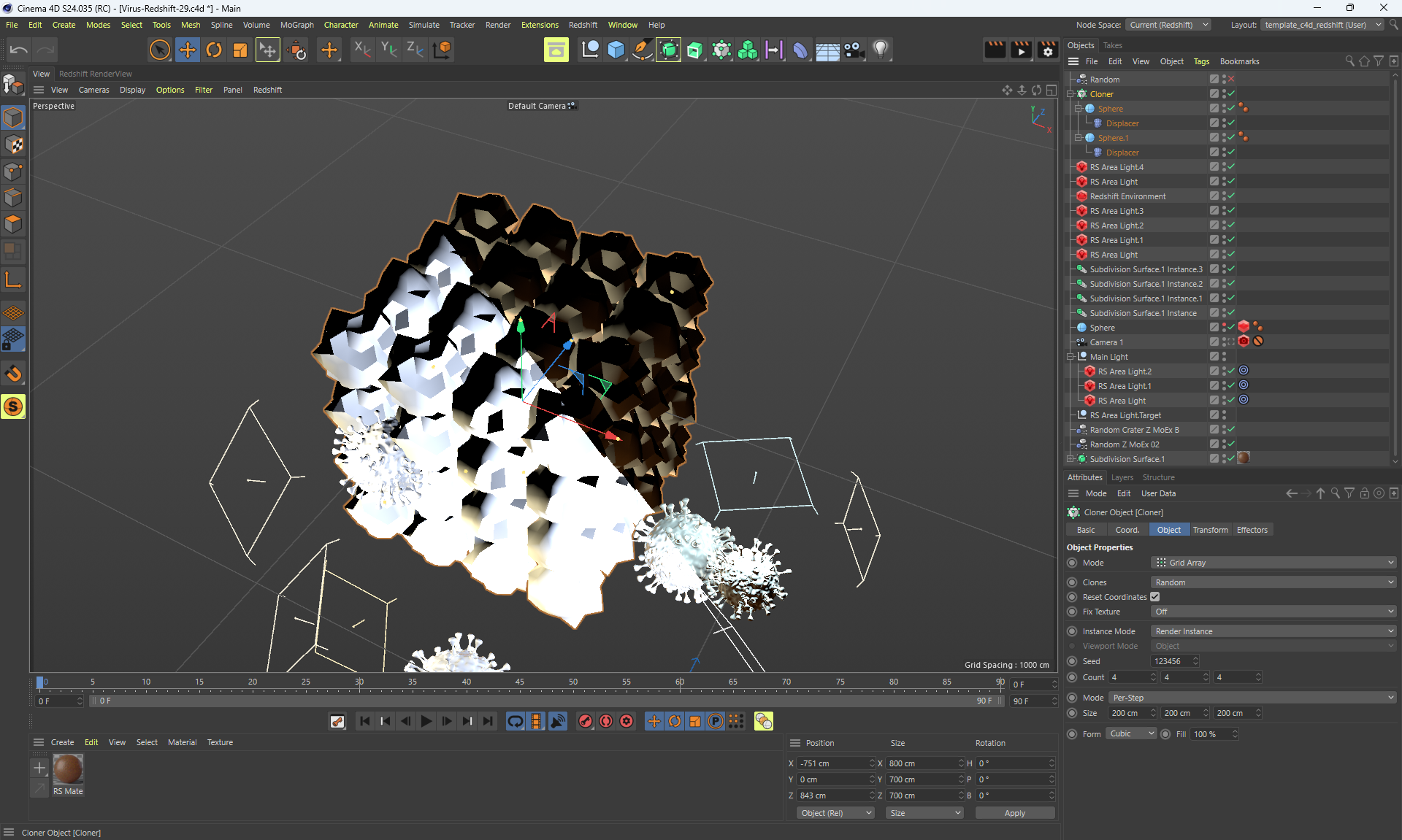Image resolution: width=1402 pixels, height=840 pixels.
Task: Collapse the Cloner tree item
Action: coord(1070,94)
